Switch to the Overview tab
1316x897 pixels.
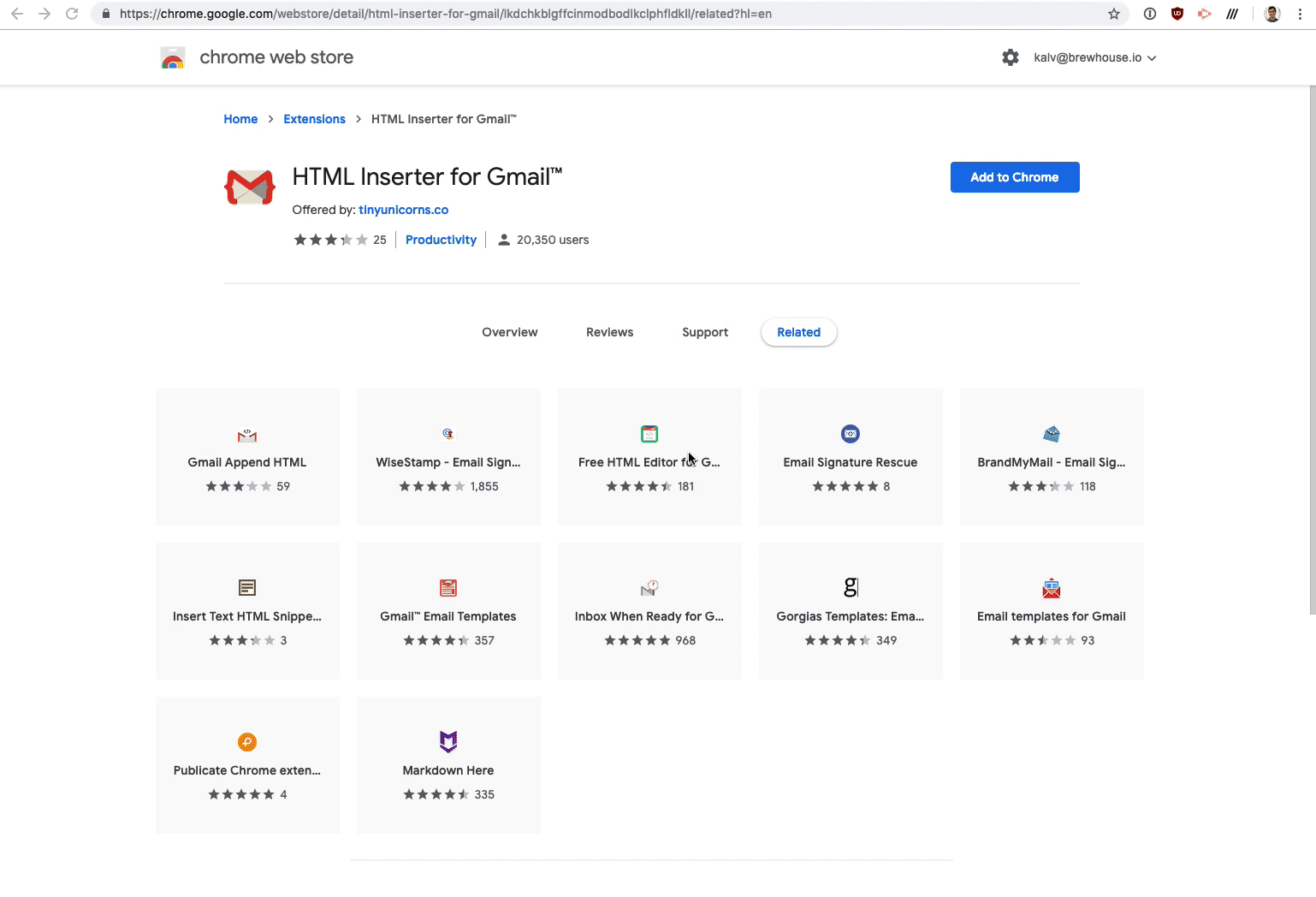[x=510, y=332]
